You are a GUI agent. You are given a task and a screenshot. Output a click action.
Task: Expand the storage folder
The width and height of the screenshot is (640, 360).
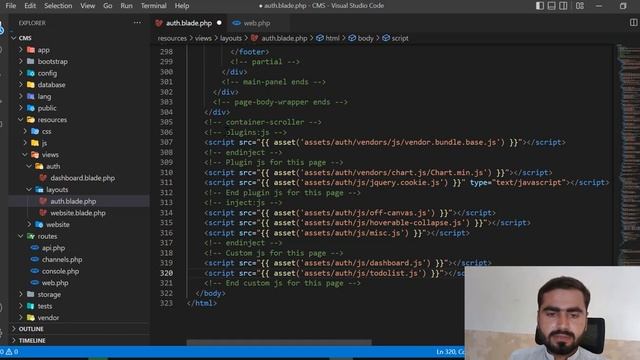pos(49,294)
